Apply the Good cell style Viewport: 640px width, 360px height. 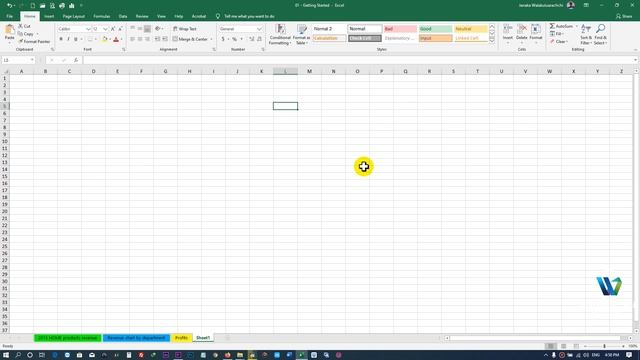435,29
